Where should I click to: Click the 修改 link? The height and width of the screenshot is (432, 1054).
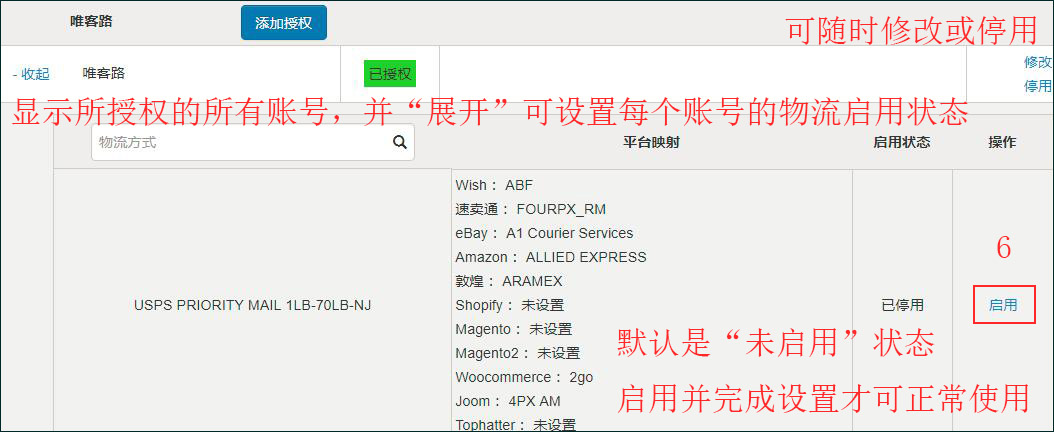click(x=1037, y=62)
